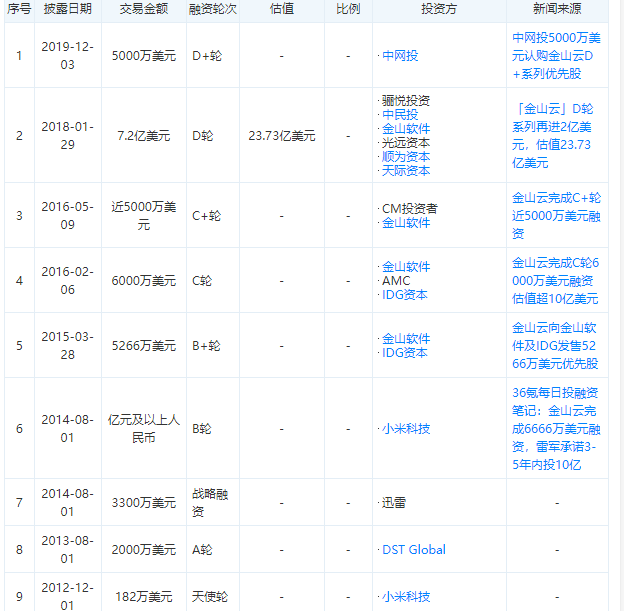This screenshot has width=624, height=611.
Task: Select column header 序号
Action: (19, 9)
